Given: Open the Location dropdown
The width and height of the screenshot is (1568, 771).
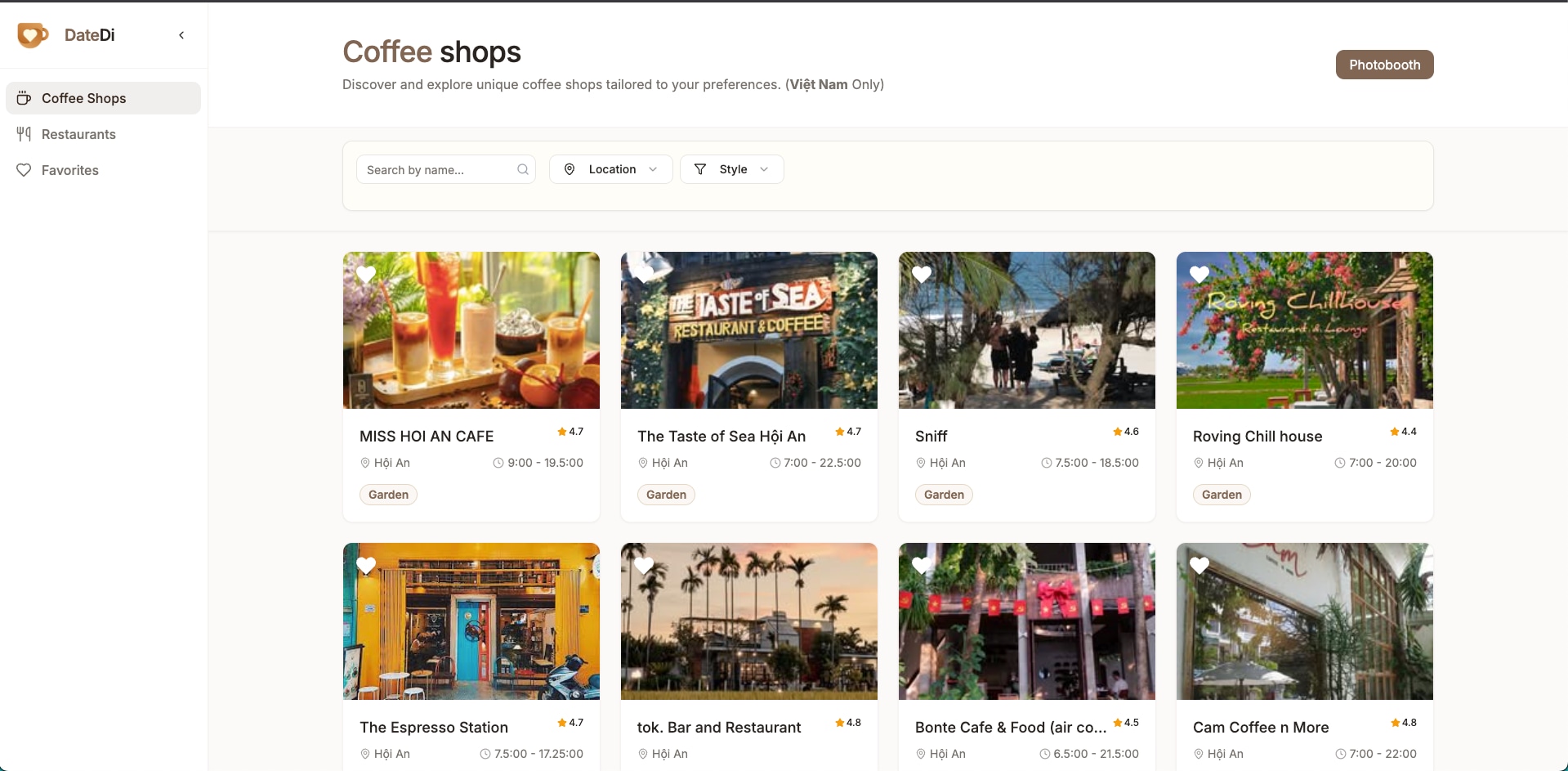Looking at the screenshot, I should (x=610, y=169).
